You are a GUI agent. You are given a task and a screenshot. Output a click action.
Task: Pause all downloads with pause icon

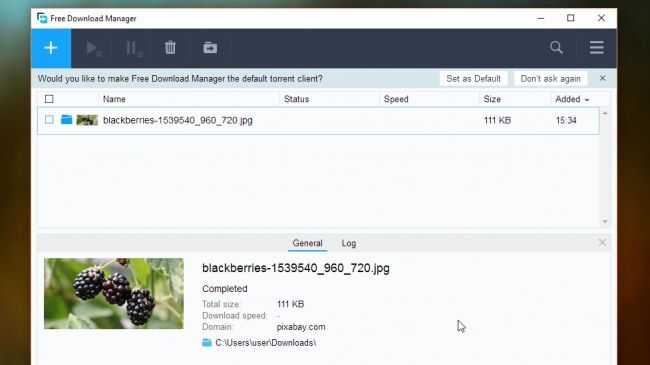click(134, 48)
